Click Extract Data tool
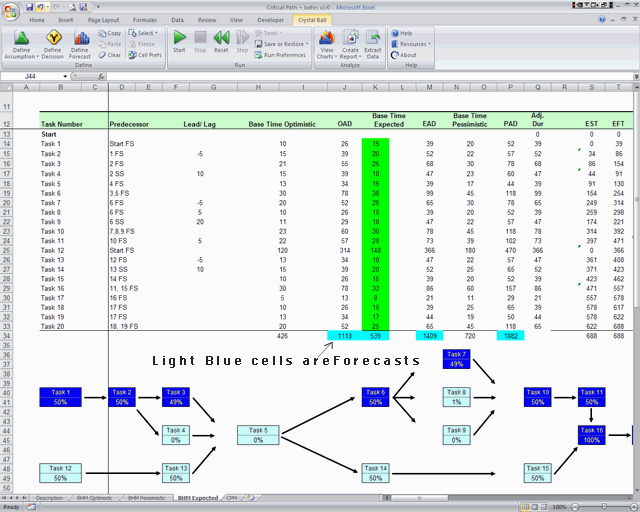The image size is (640, 512). click(373, 45)
